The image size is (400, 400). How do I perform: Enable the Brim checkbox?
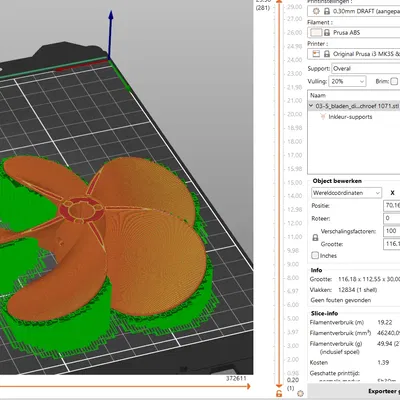[394, 81]
